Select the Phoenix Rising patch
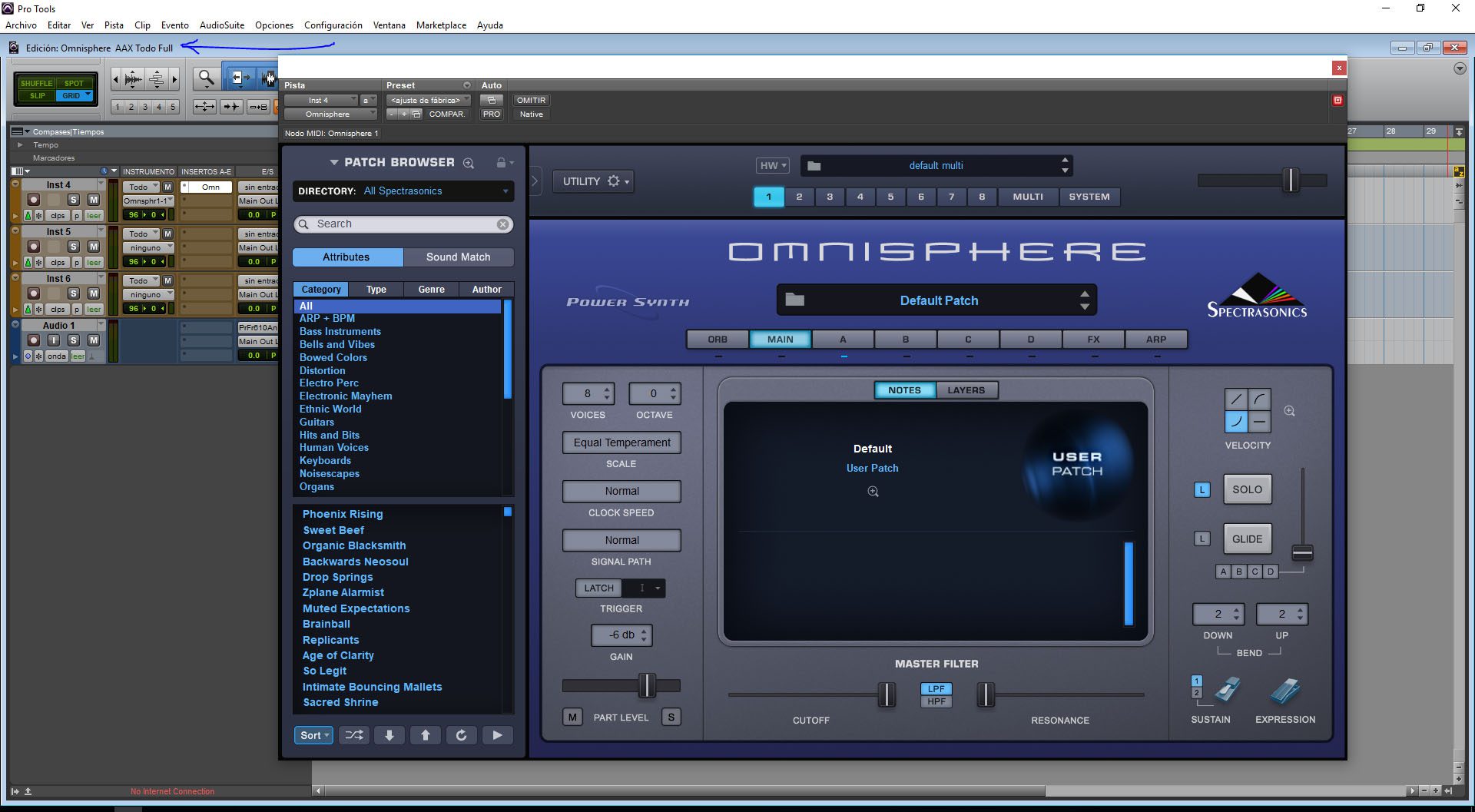The height and width of the screenshot is (812, 1475). point(343,514)
